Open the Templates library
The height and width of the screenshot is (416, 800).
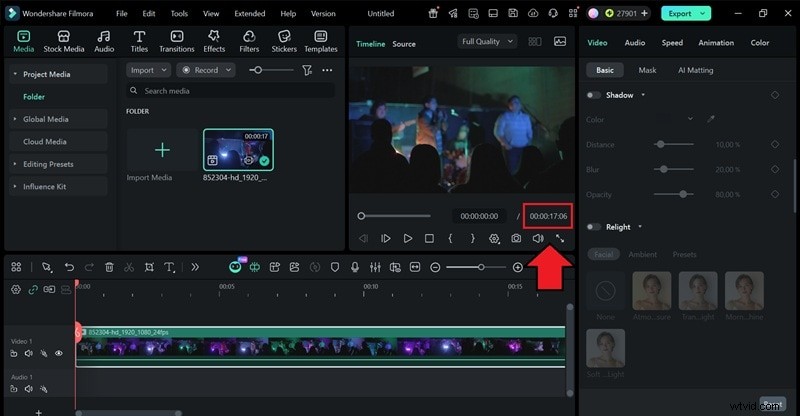(321, 41)
